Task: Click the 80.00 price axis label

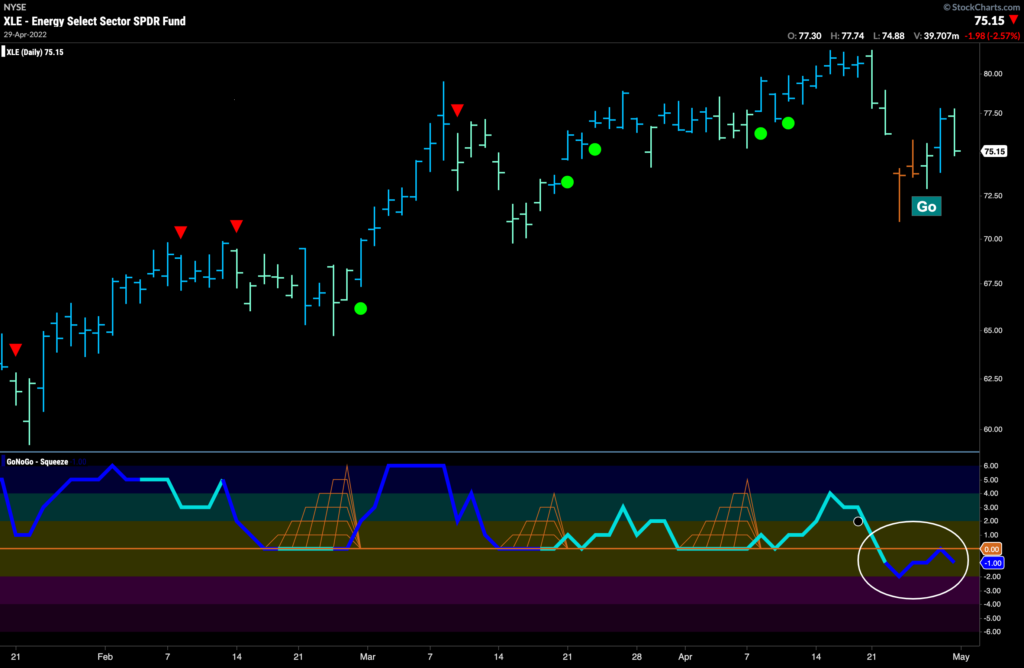Action: [993, 74]
